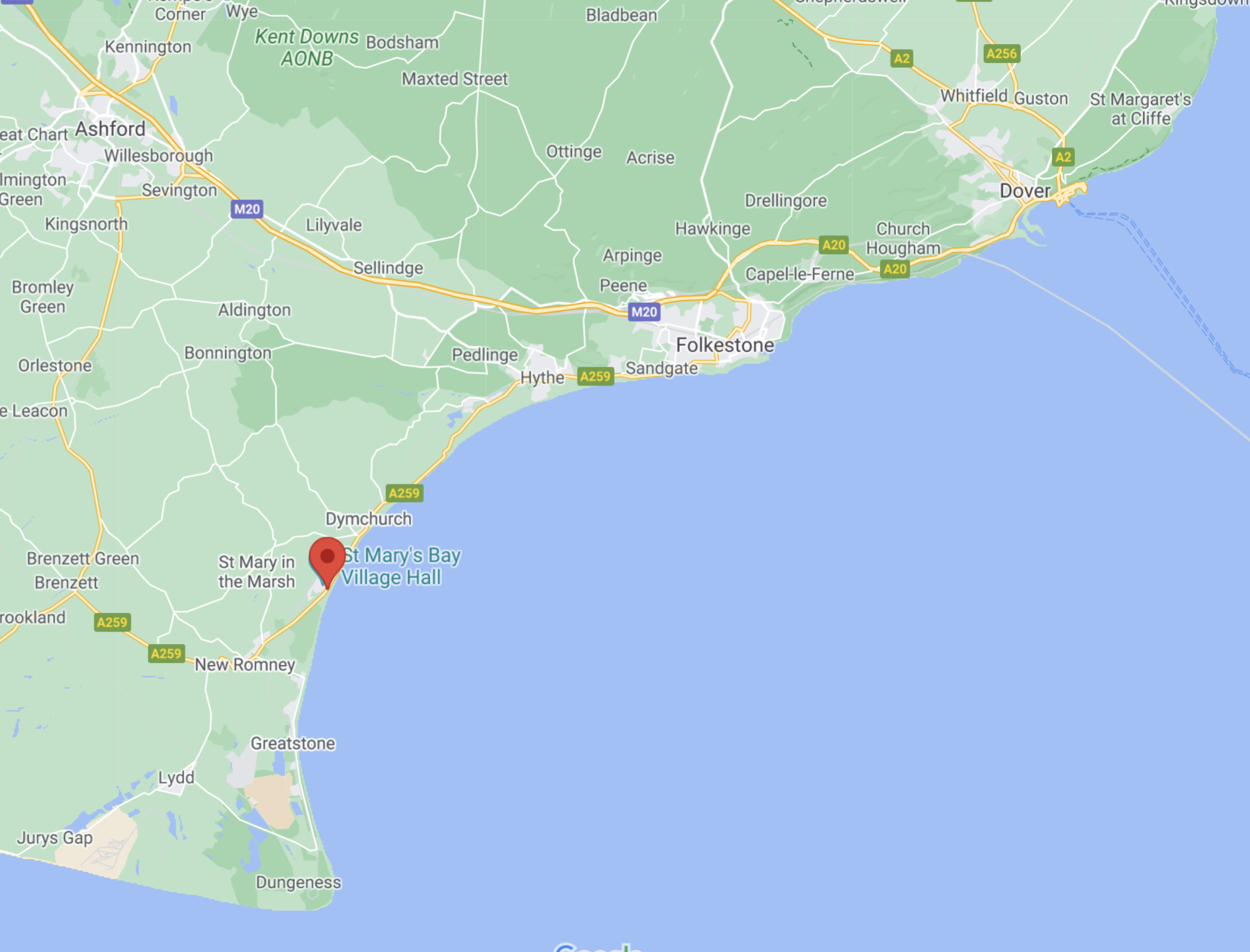
Task: Click the A259 shield near Brookland
Action: coord(112,622)
